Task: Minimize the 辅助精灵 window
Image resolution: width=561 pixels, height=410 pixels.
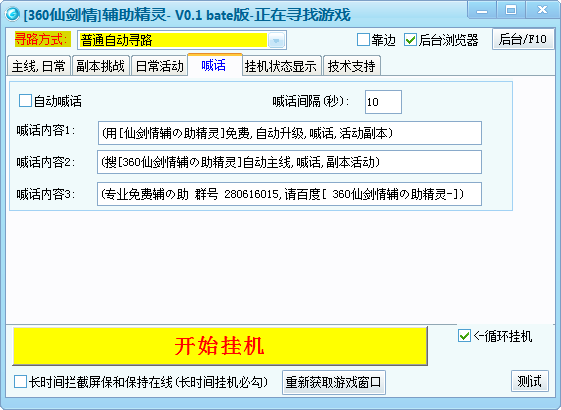Action: (x=482, y=10)
